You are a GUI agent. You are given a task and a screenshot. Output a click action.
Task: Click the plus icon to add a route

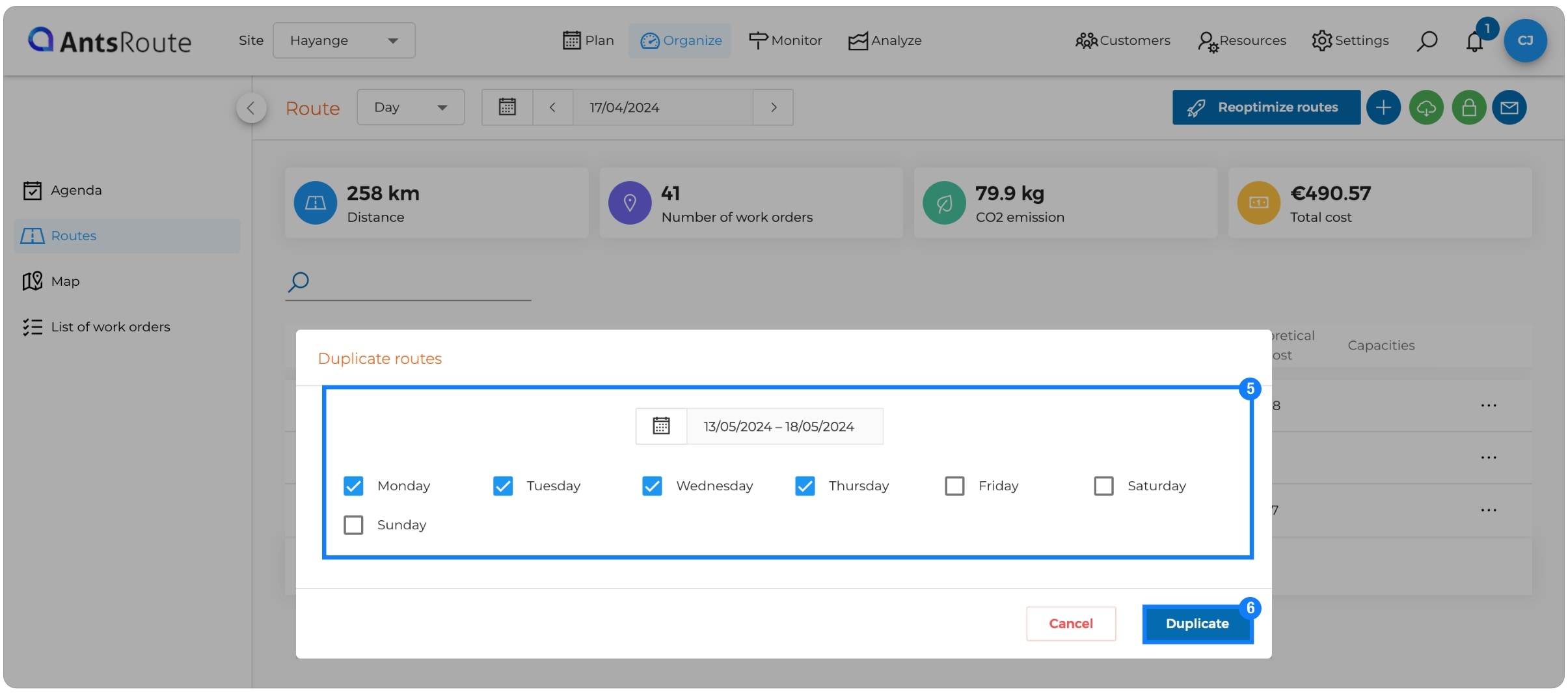(1383, 107)
